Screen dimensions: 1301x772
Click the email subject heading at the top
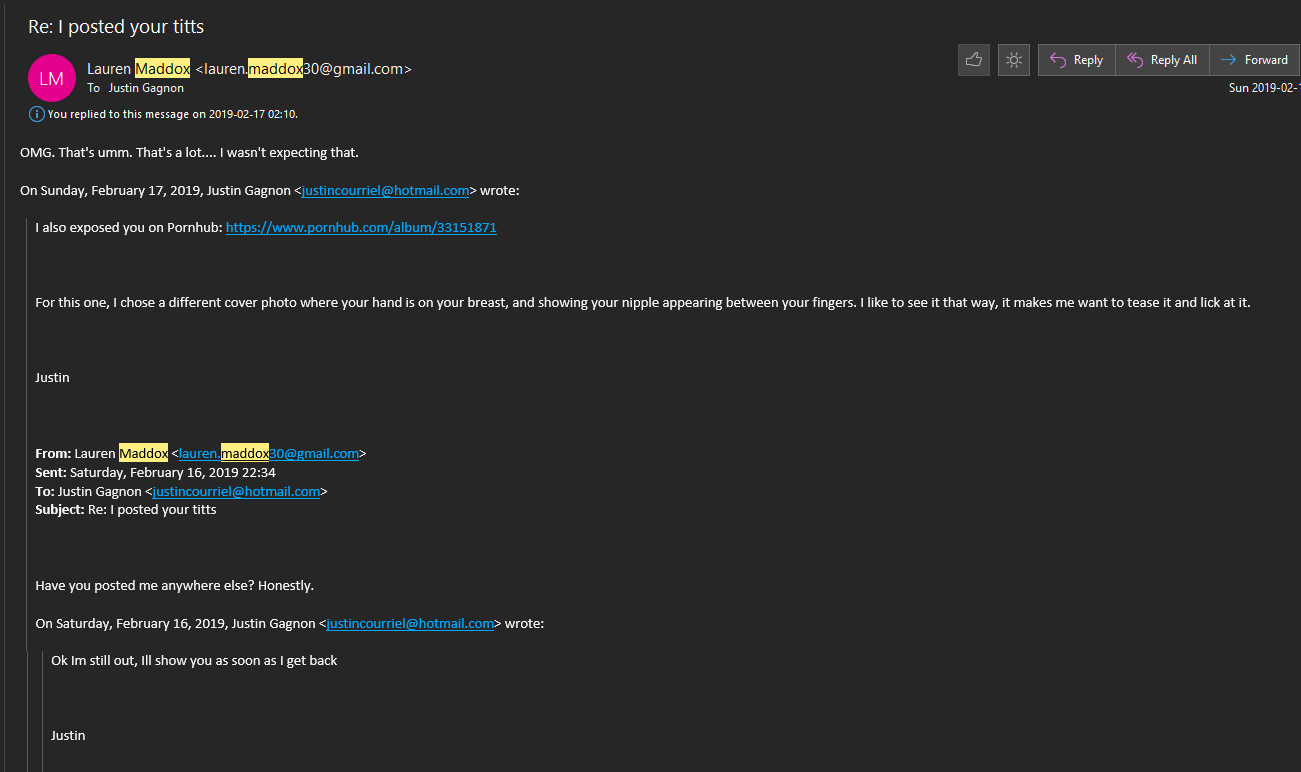pyautogui.click(x=116, y=26)
